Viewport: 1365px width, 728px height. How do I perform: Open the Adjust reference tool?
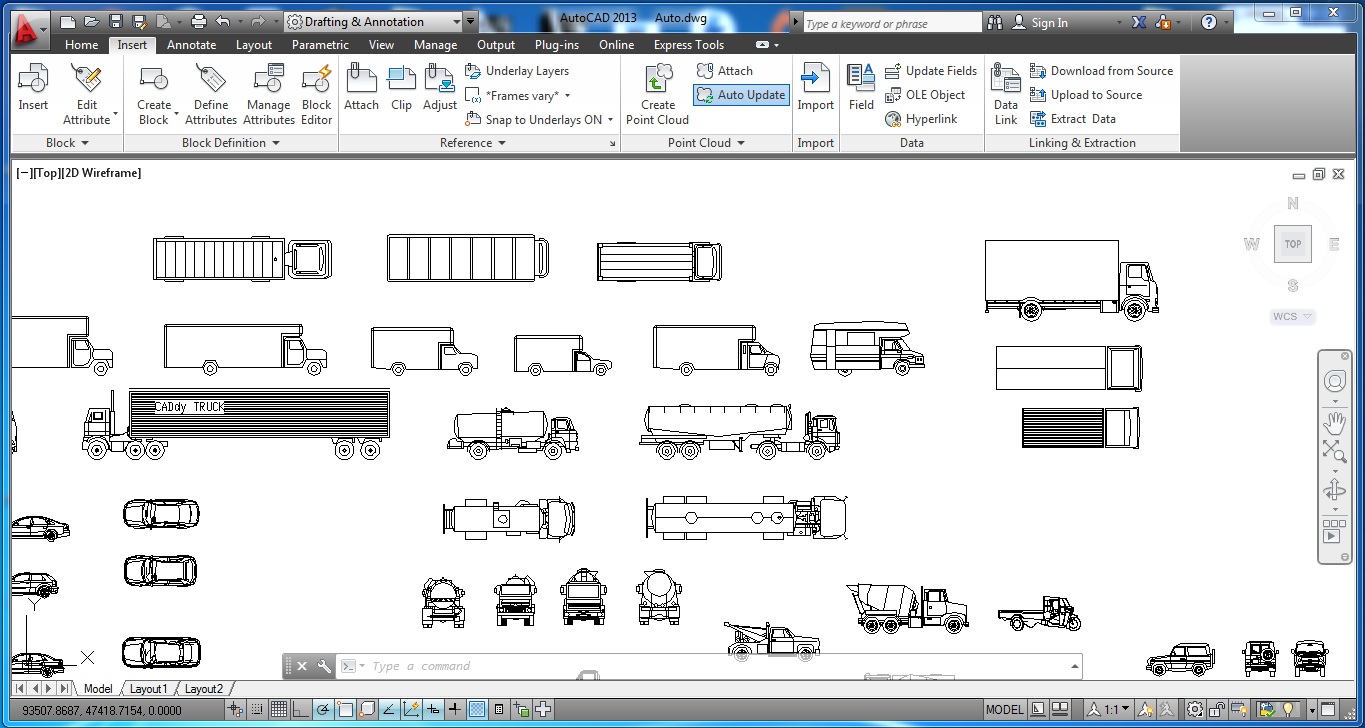click(440, 88)
